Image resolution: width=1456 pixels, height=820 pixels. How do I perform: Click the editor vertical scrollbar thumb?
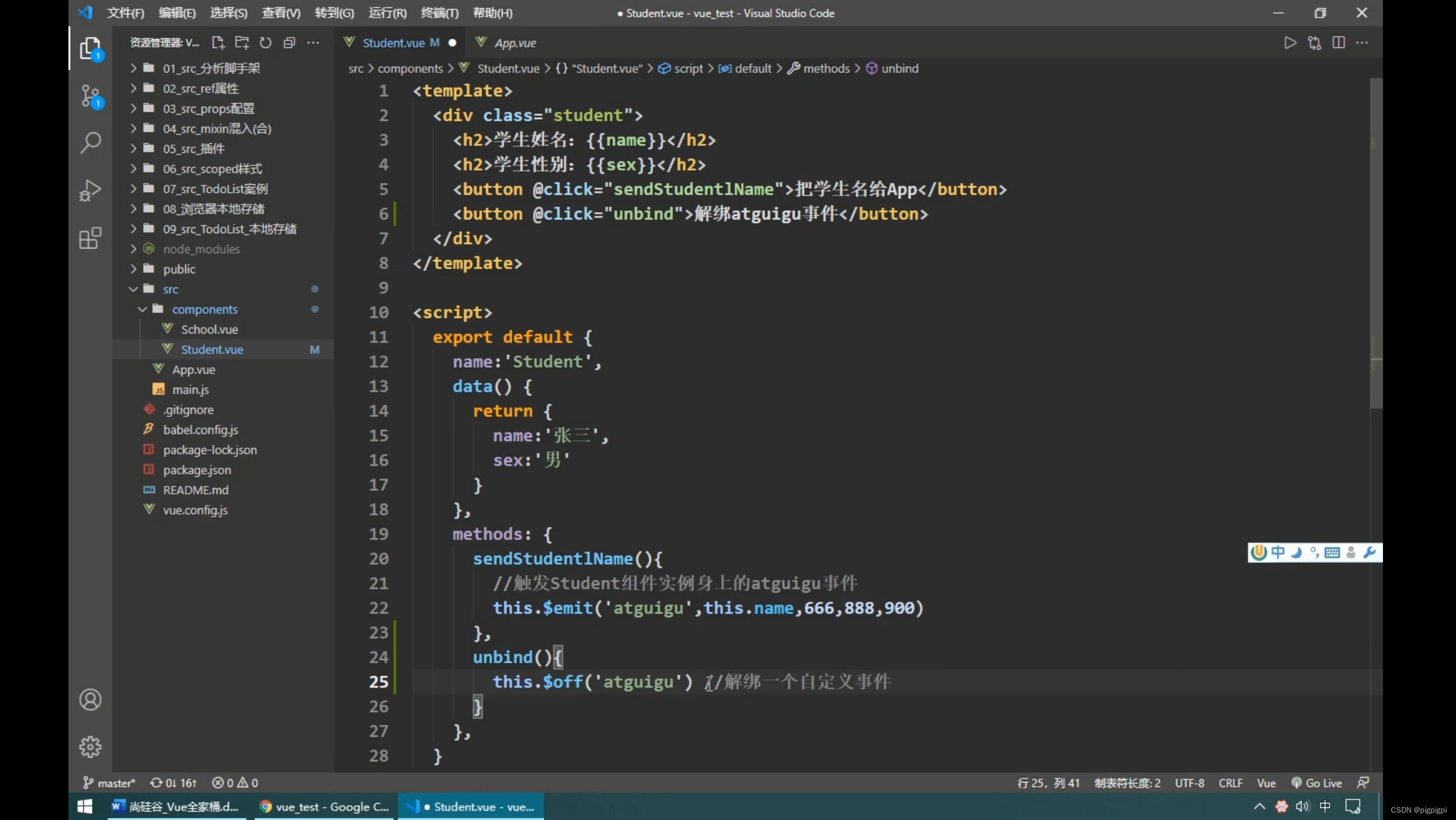click(x=1376, y=243)
